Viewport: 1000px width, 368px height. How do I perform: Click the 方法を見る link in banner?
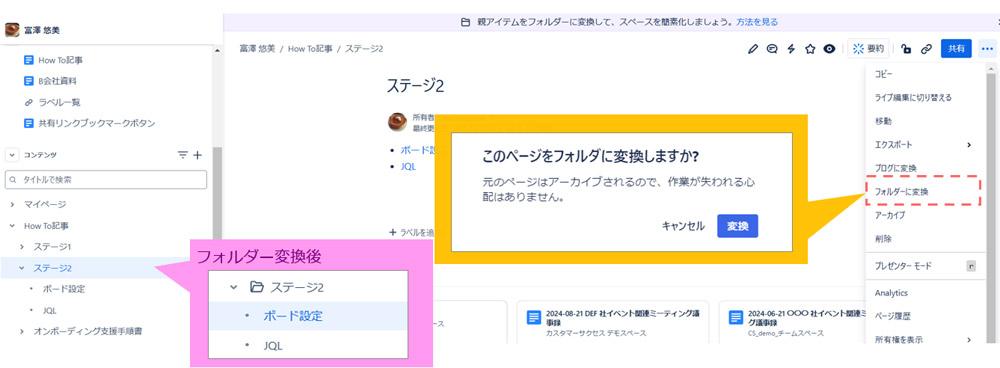(757, 22)
